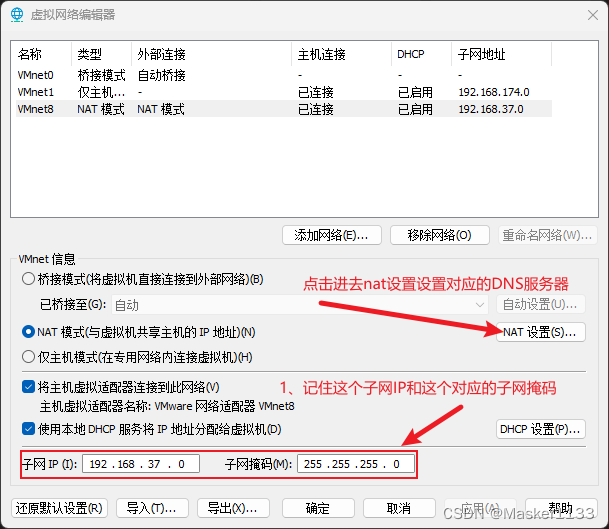The image size is (609, 529).
Task: Open the 已桥接至 dropdown
Action: click(x=300, y=305)
